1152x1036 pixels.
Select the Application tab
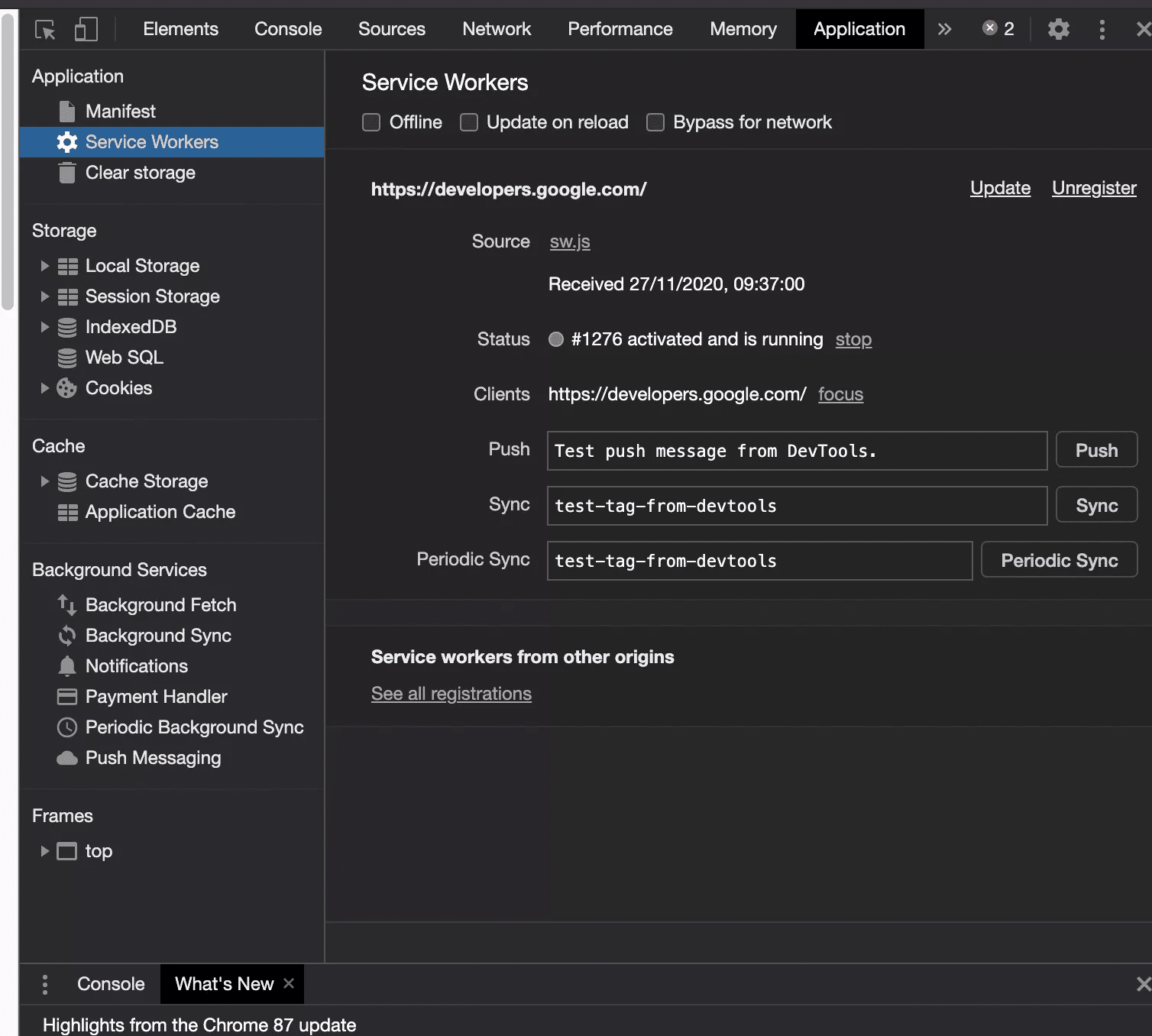pos(859,29)
